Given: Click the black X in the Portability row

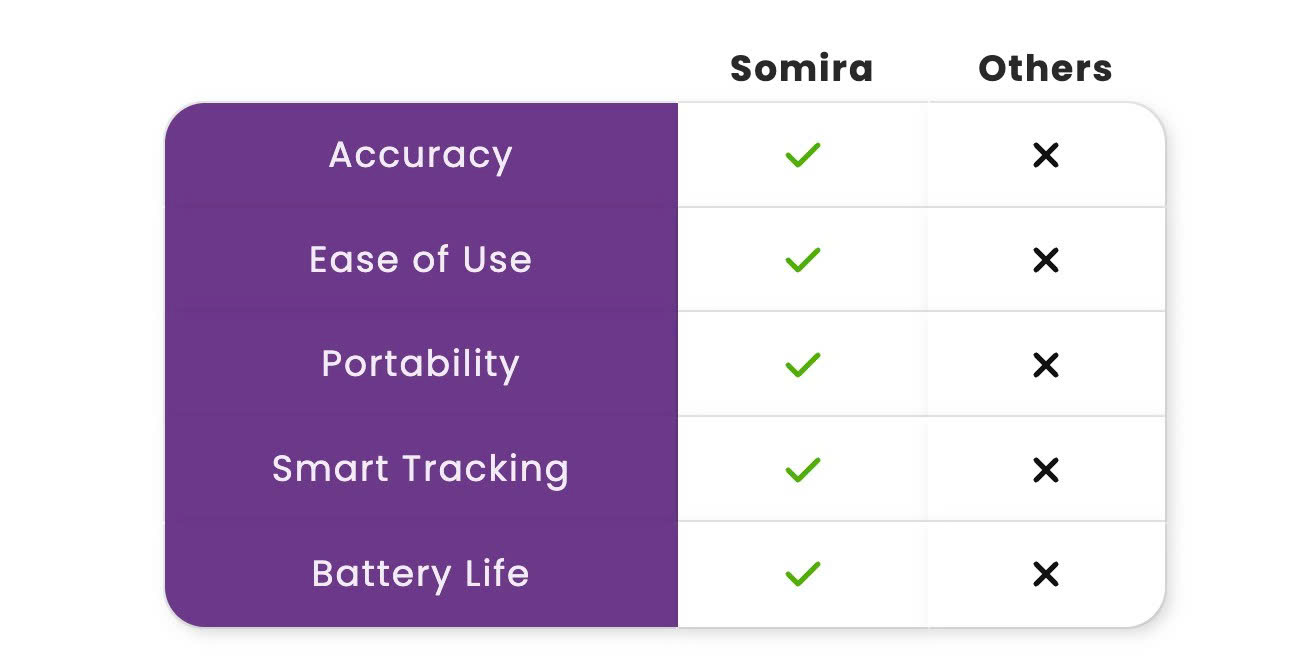Looking at the screenshot, I should 1045,364.
